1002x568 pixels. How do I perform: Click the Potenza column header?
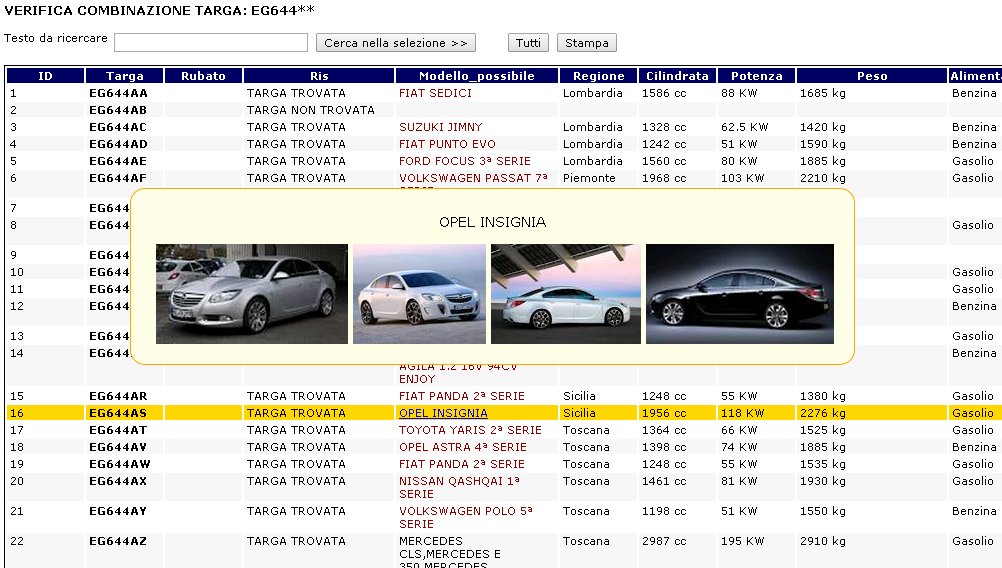pos(757,76)
